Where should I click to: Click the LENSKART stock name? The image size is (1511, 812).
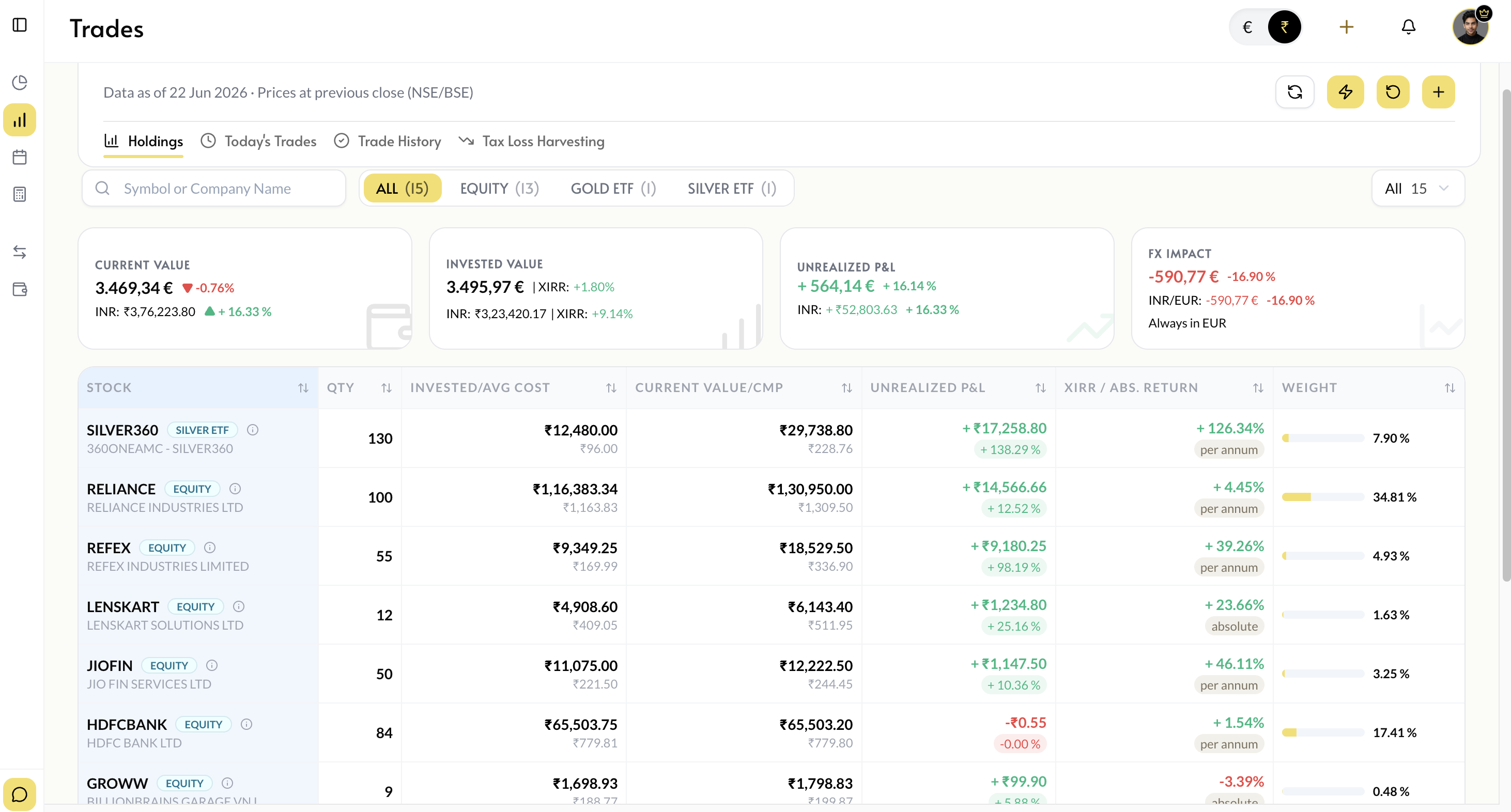tap(123, 607)
